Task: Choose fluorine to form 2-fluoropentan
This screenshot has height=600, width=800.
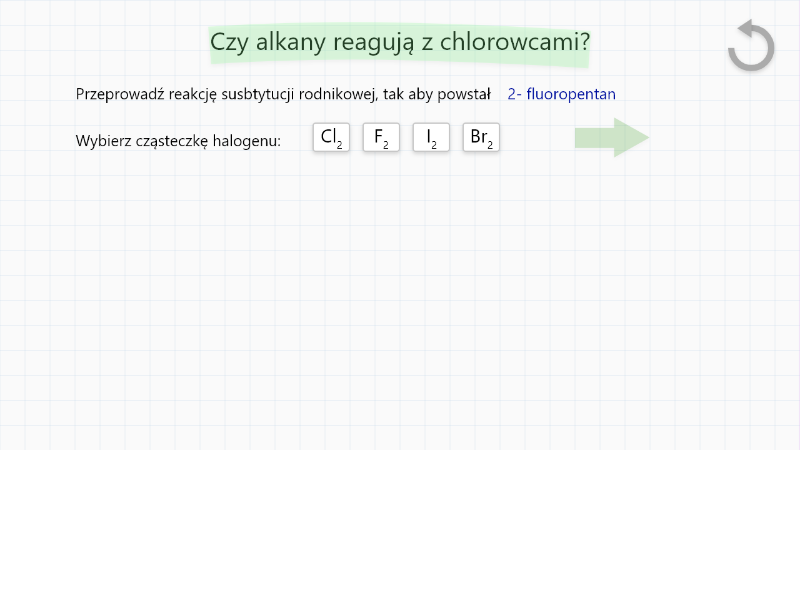Action: tap(381, 138)
